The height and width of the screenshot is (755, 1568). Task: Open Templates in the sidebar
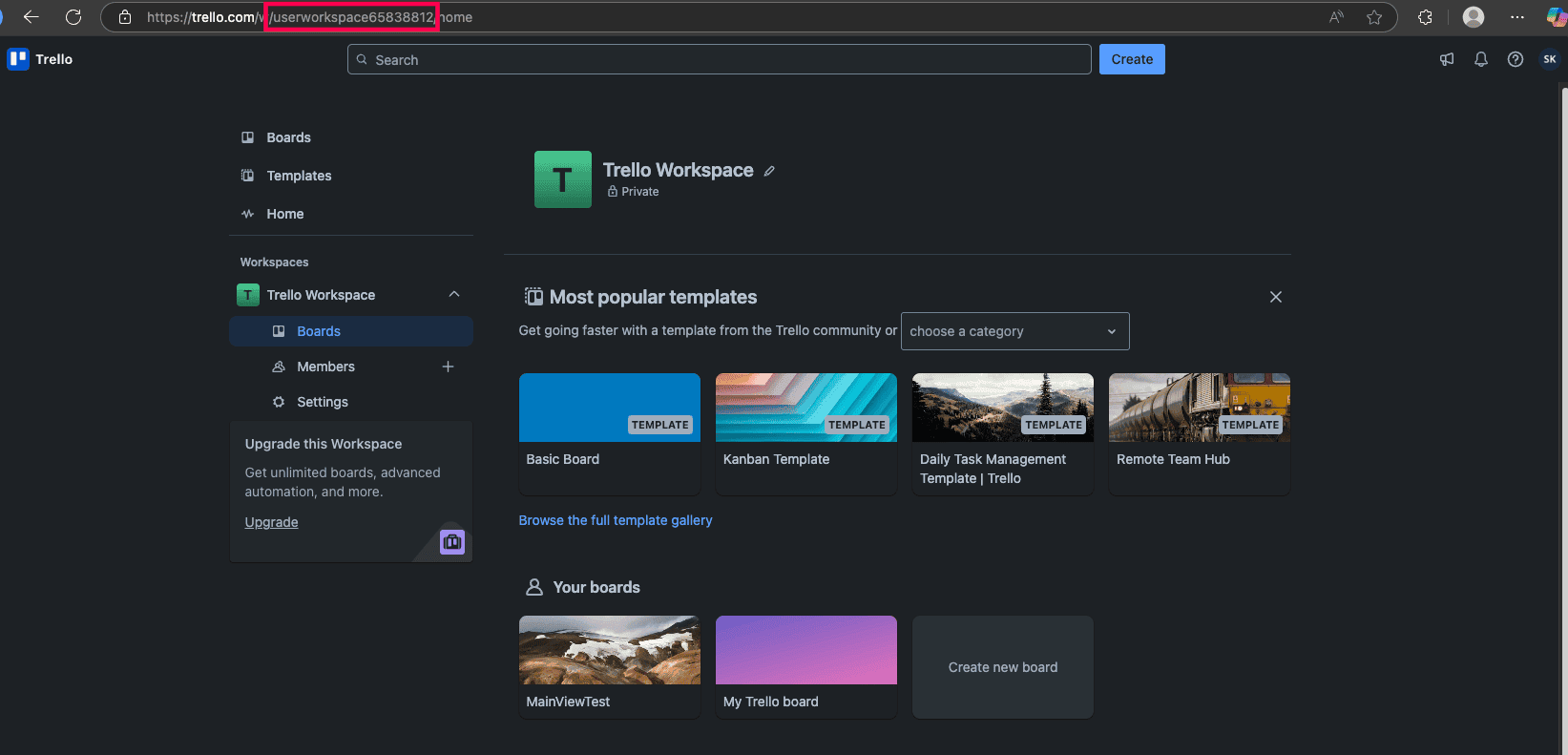click(351, 176)
